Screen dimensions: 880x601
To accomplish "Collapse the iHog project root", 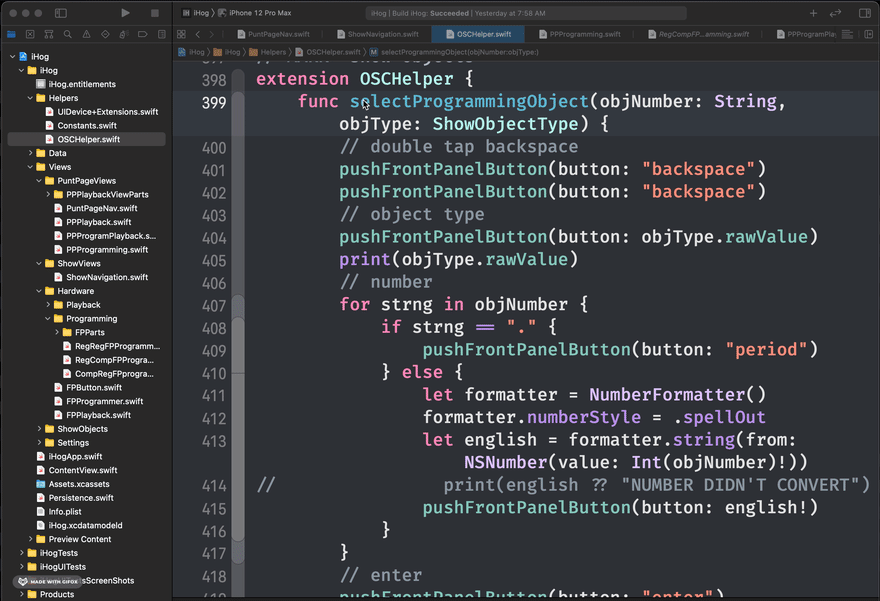I will pyautogui.click(x=12, y=57).
